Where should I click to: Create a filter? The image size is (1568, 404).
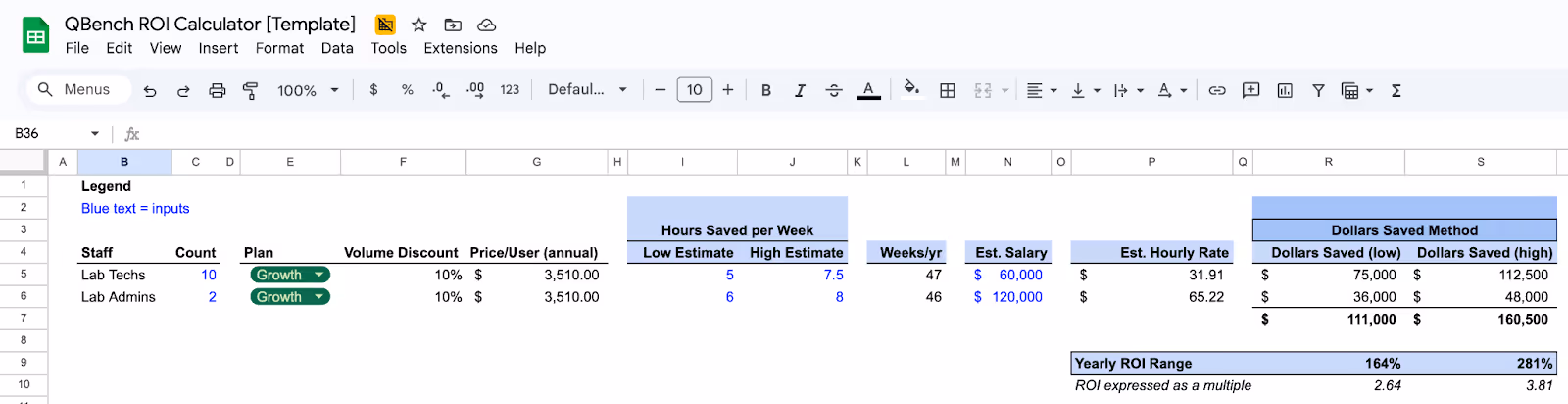1319,90
